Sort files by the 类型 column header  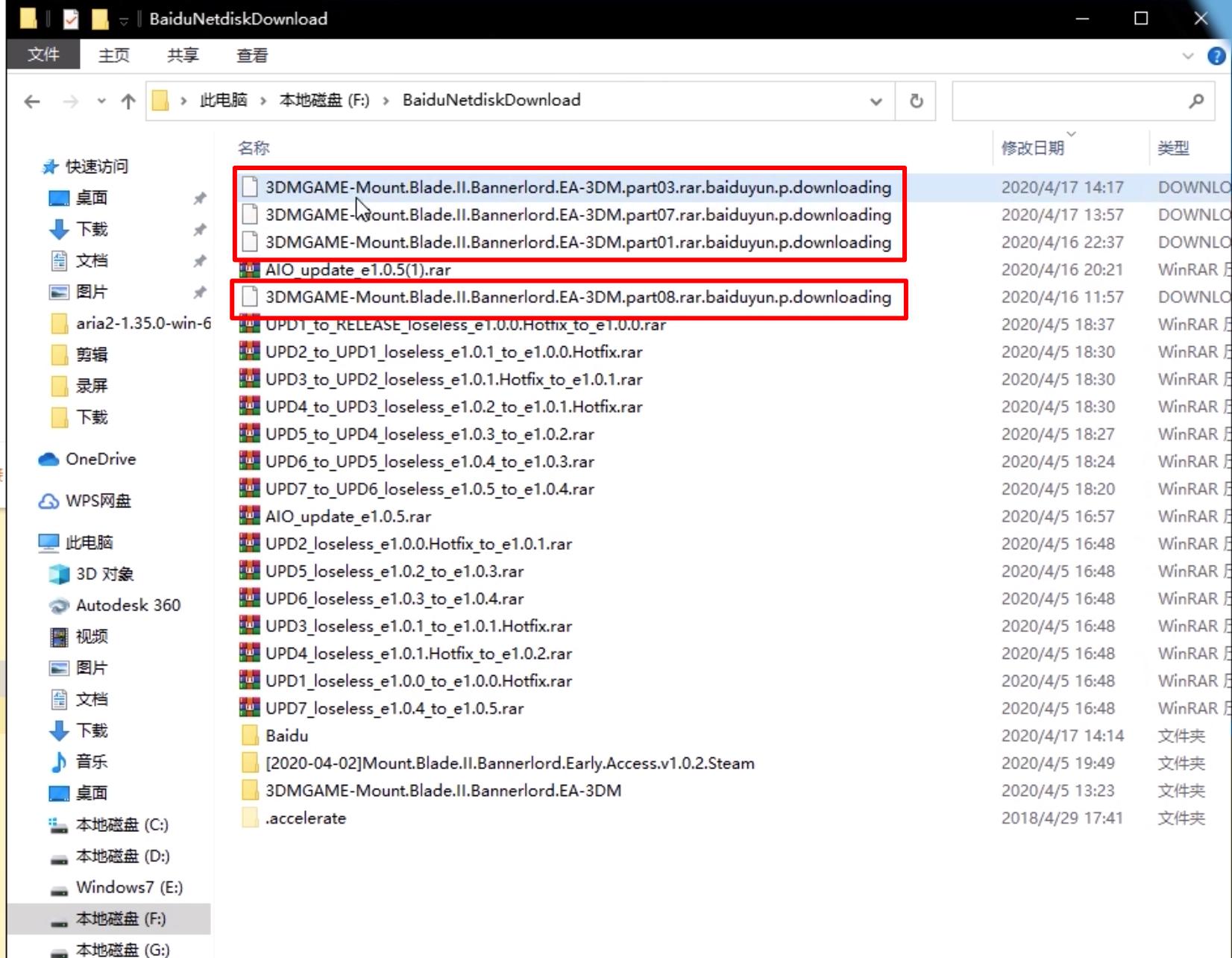pyautogui.click(x=1173, y=148)
